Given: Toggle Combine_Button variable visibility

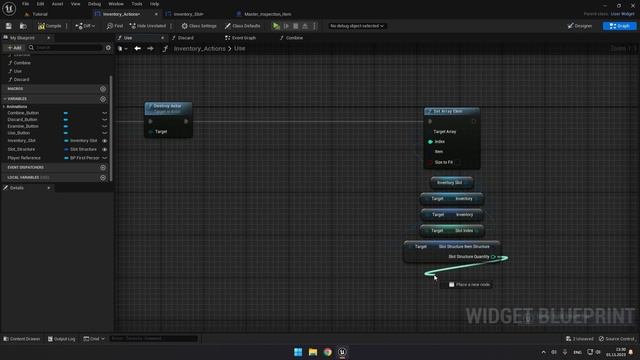Looking at the screenshot, I should pyautogui.click(x=104, y=113).
